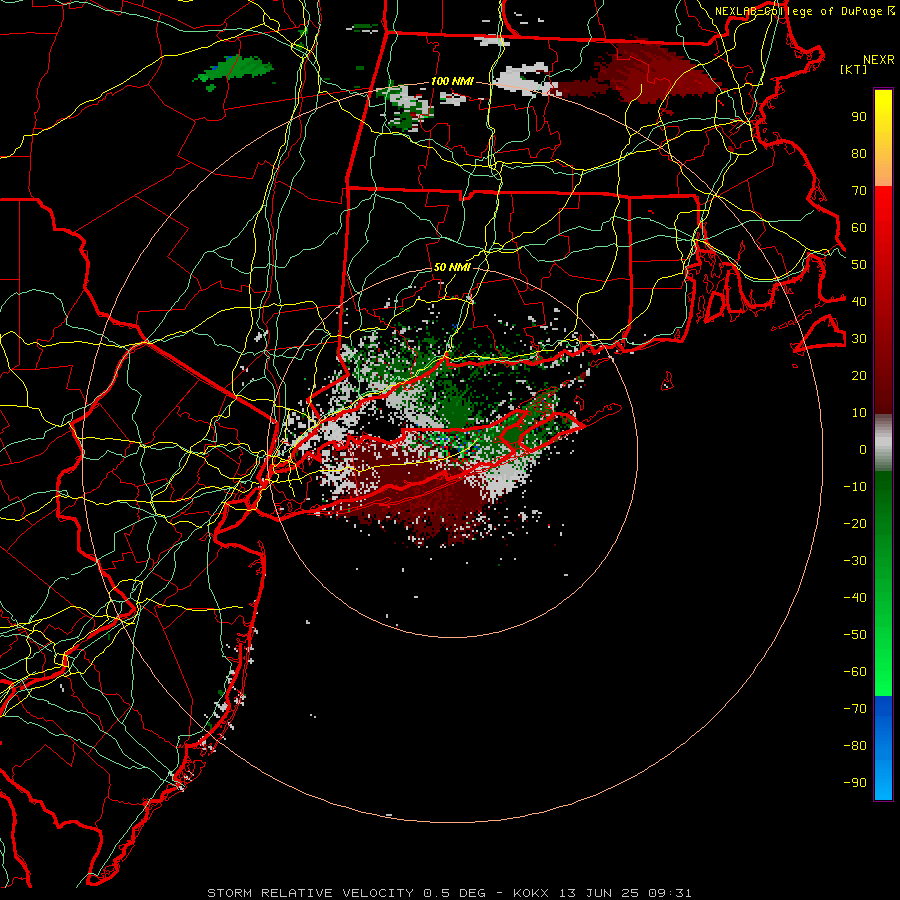Click the "KOKX 13 JUN 25 09:31" timestamp text
The height and width of the screenshot is (900, 900).
pyautogui.click(x=602, y=893)
